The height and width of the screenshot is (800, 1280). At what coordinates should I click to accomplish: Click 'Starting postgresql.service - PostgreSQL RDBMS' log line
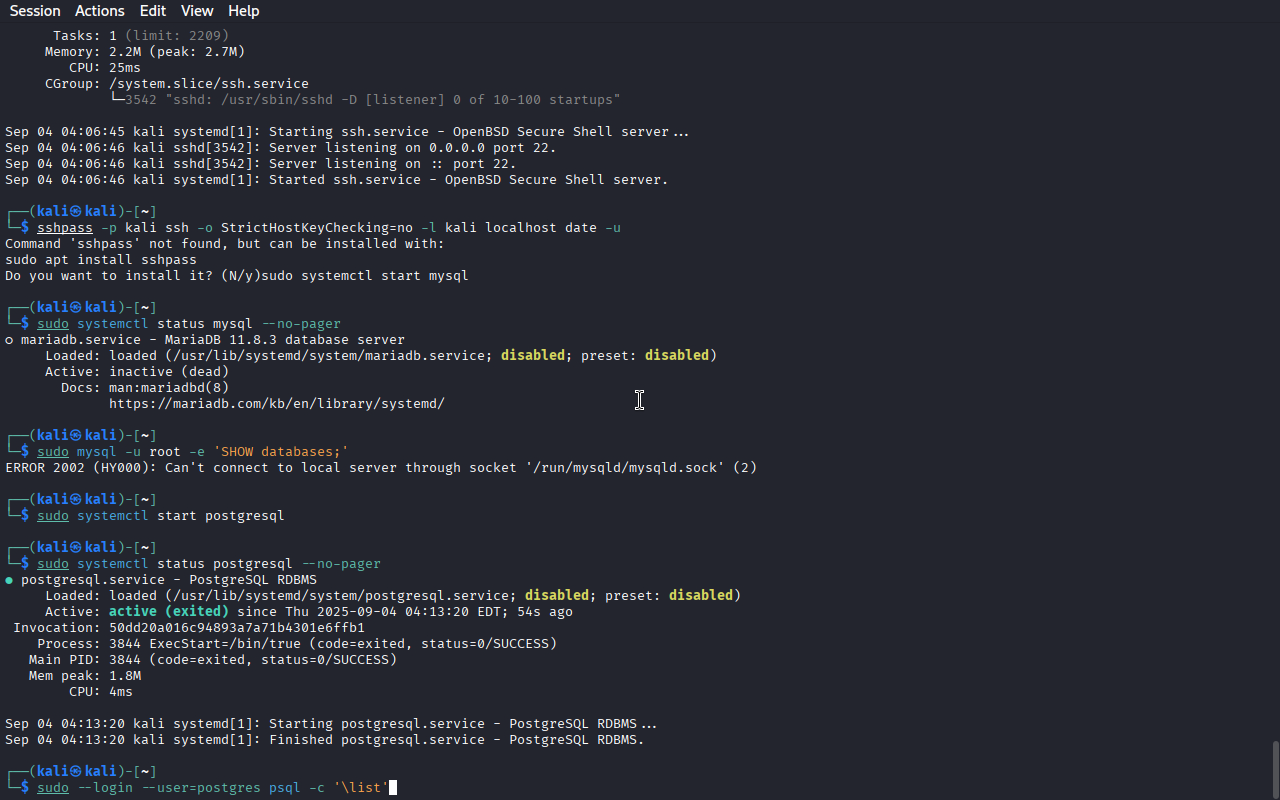[331, 724]
